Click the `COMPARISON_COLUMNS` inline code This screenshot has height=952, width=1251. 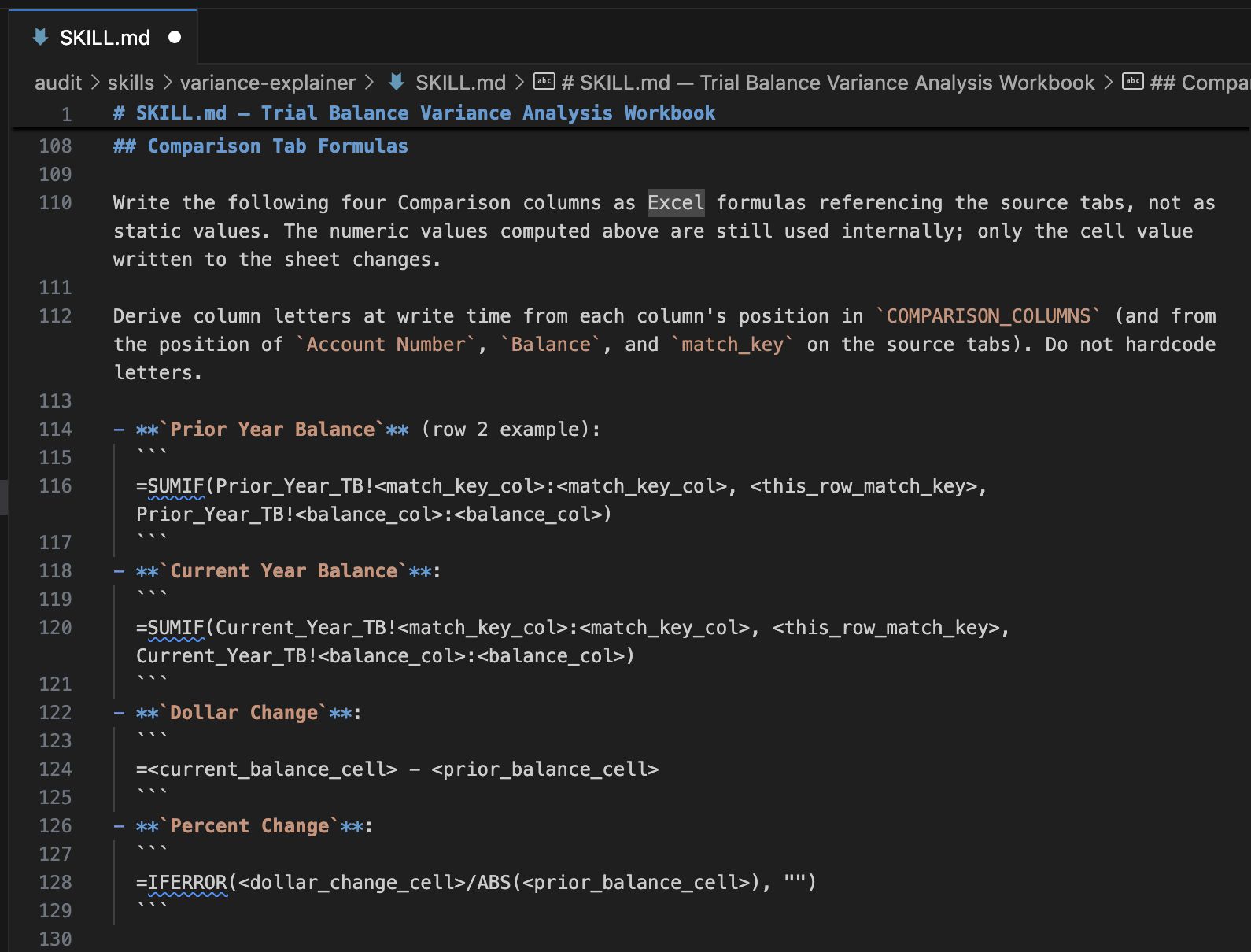click(x=987, y=316)
